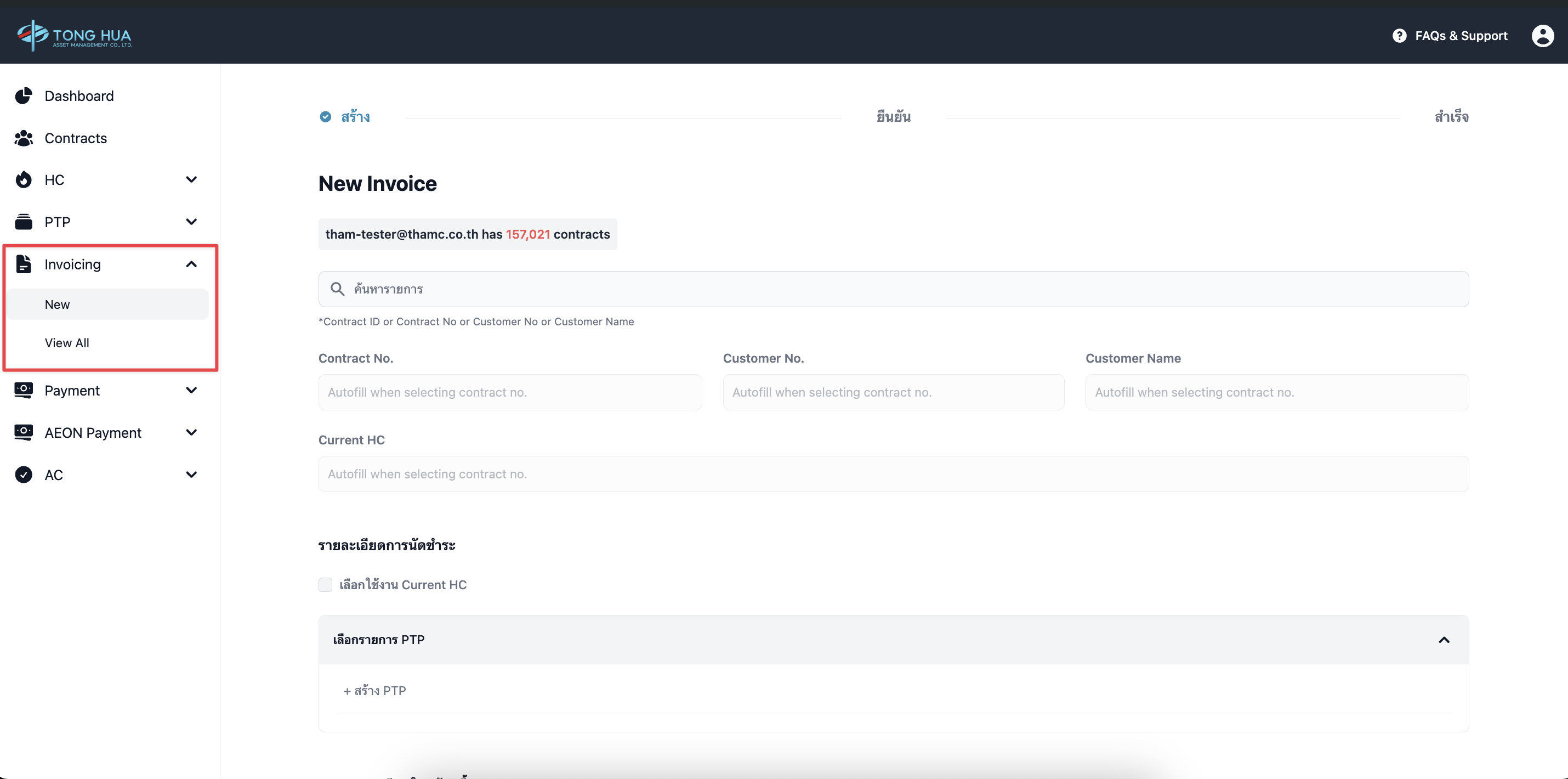This screenshot has width=1568, height=779.
Task: Expand the HC menu chevron
Action: point(191,180)
